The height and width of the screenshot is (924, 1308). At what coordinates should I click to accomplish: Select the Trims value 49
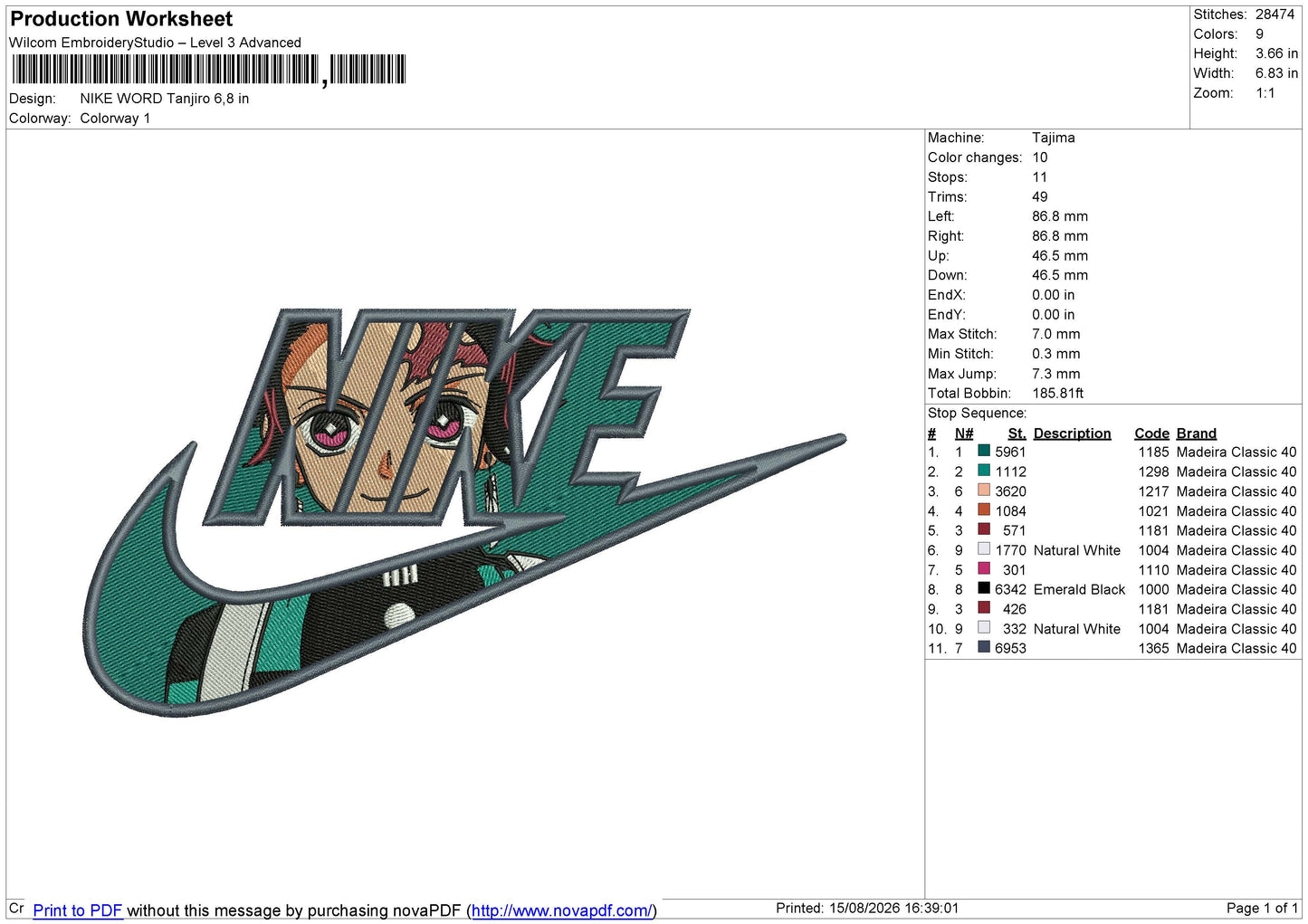click(1040, 196)
